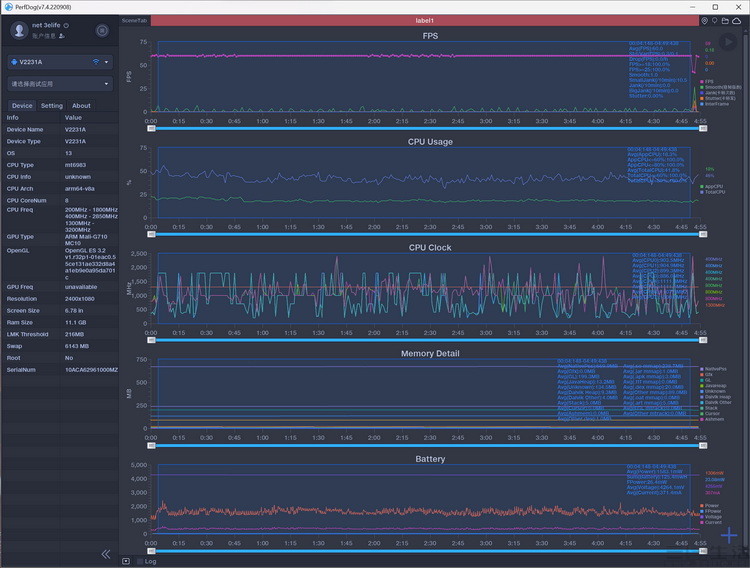
Task: Collapse sidebar with double chevron icon
Action: click(106, 554)
